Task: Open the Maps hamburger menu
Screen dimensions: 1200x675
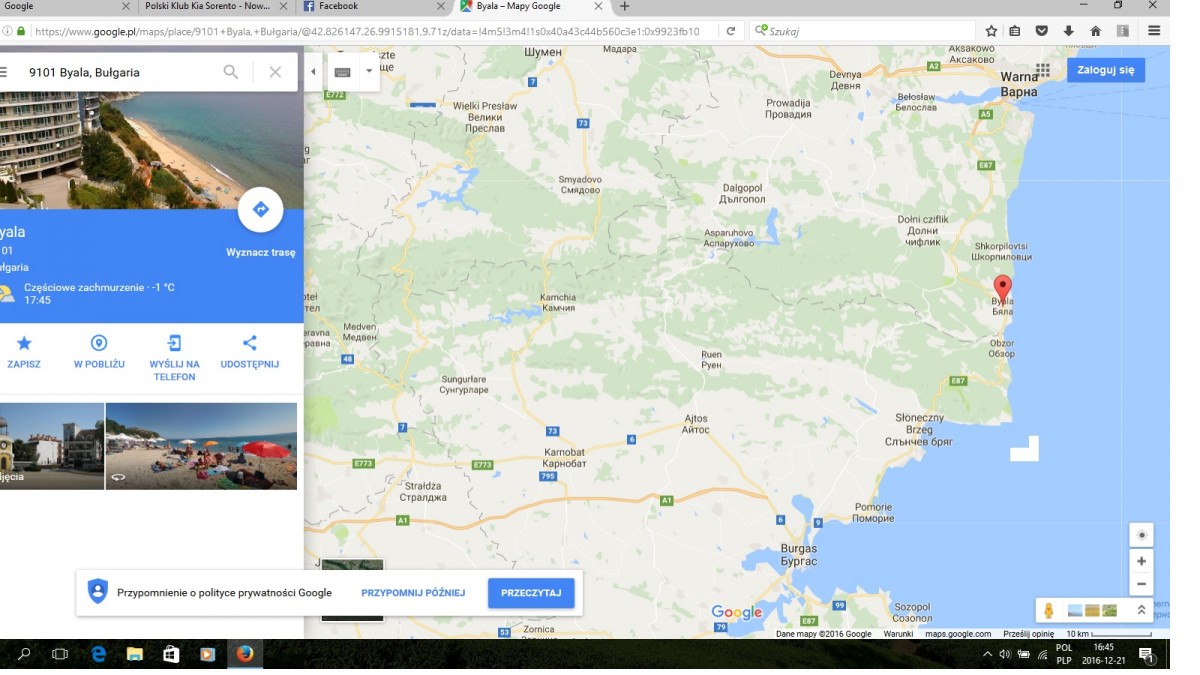Action: point(3,72)
